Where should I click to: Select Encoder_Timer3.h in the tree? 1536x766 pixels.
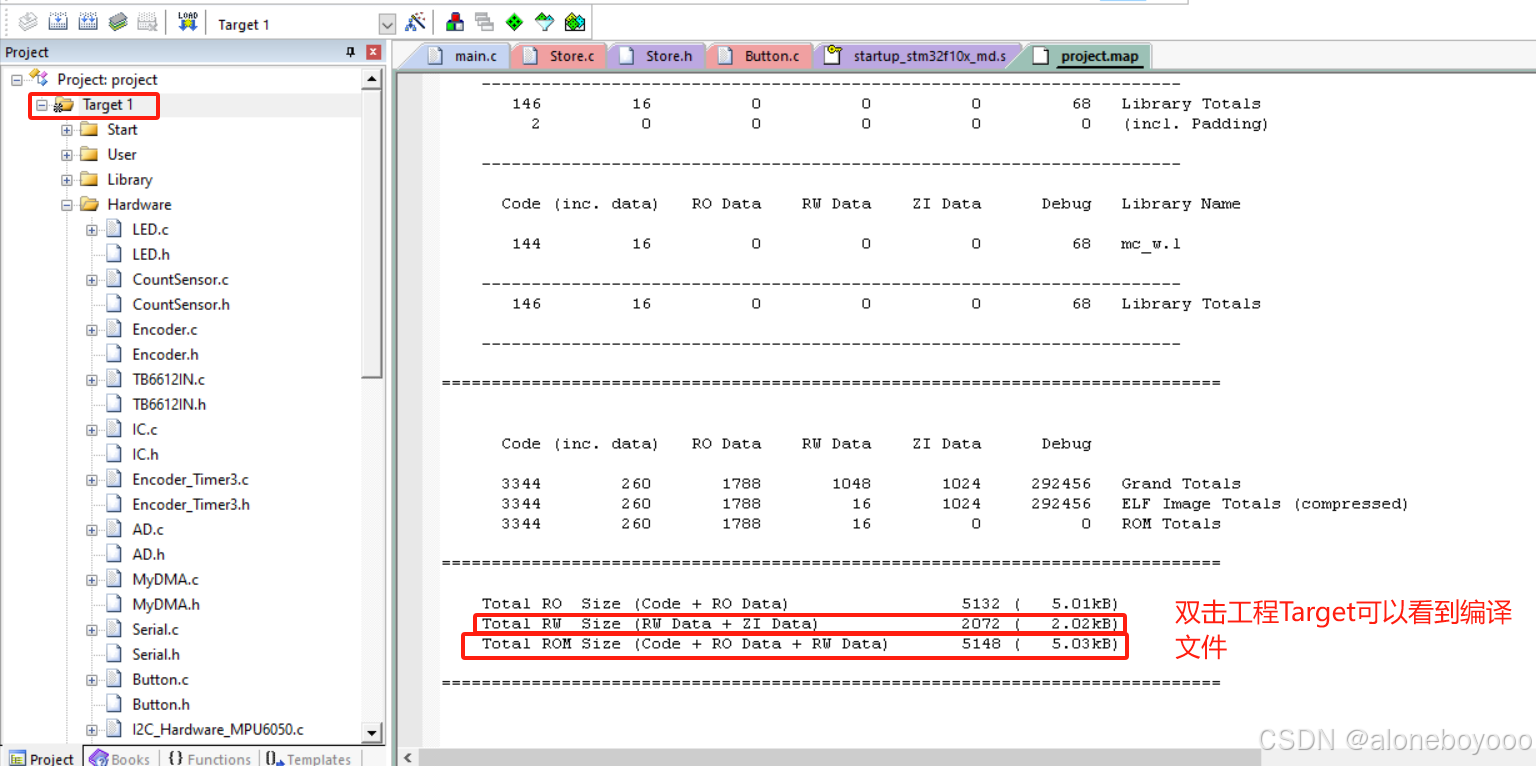coord(191,504)
